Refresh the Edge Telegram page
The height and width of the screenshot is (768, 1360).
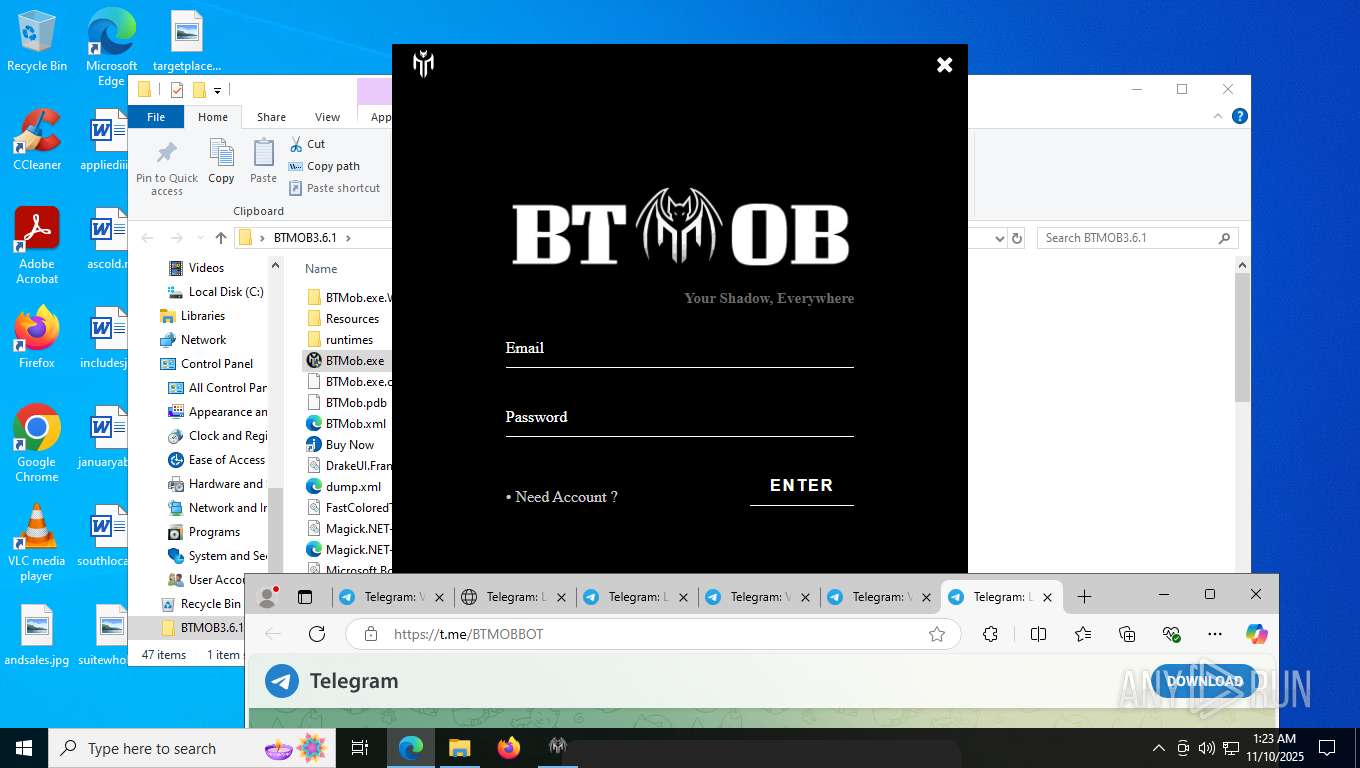coord(317,634)
